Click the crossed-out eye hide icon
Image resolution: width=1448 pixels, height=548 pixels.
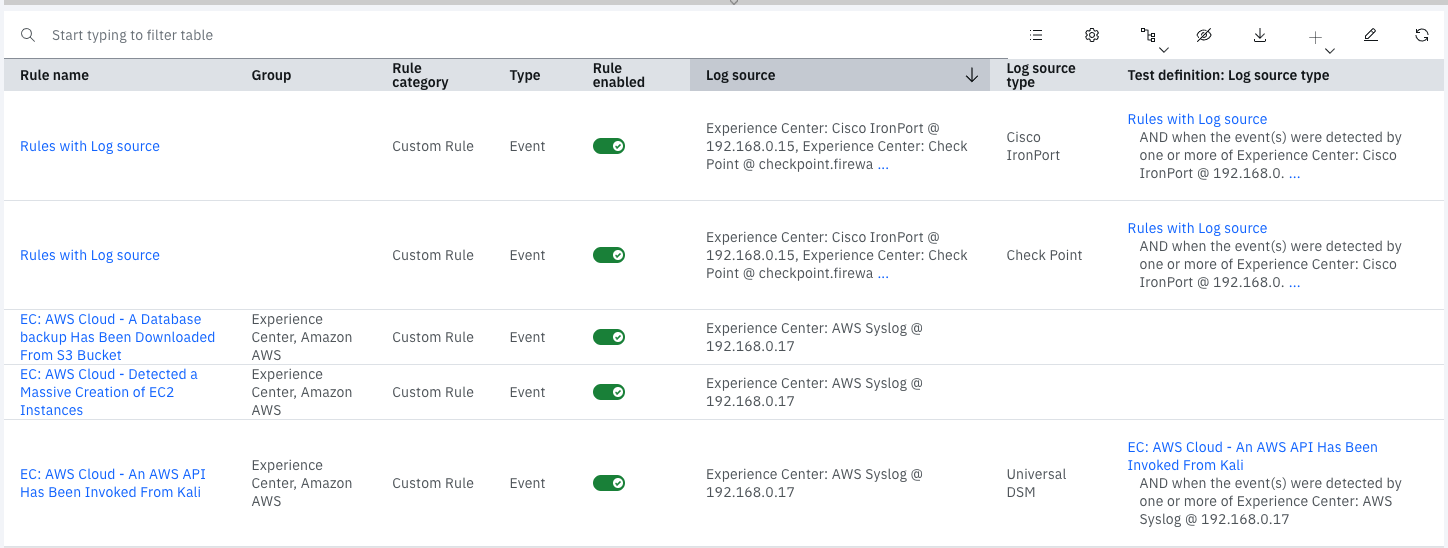[1204, 35]
